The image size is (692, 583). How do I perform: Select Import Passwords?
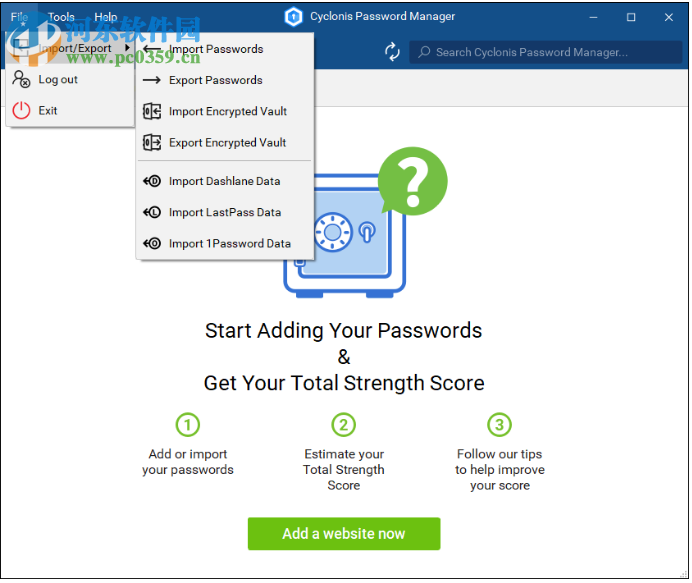pyautogui.click(x=225, y=49)
